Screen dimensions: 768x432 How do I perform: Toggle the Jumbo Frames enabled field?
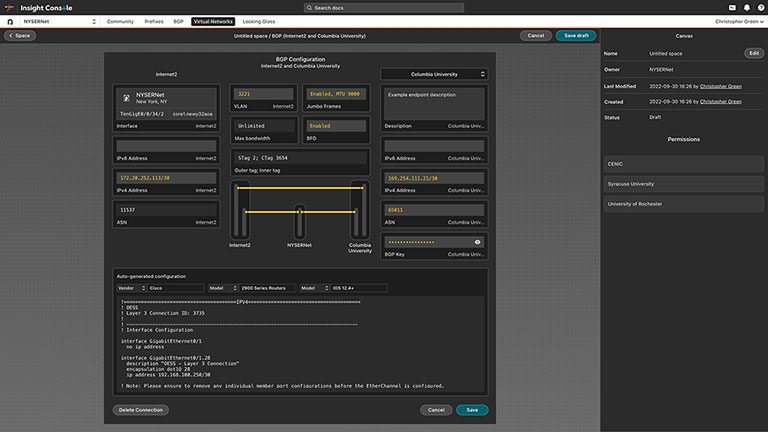[333, 94]
